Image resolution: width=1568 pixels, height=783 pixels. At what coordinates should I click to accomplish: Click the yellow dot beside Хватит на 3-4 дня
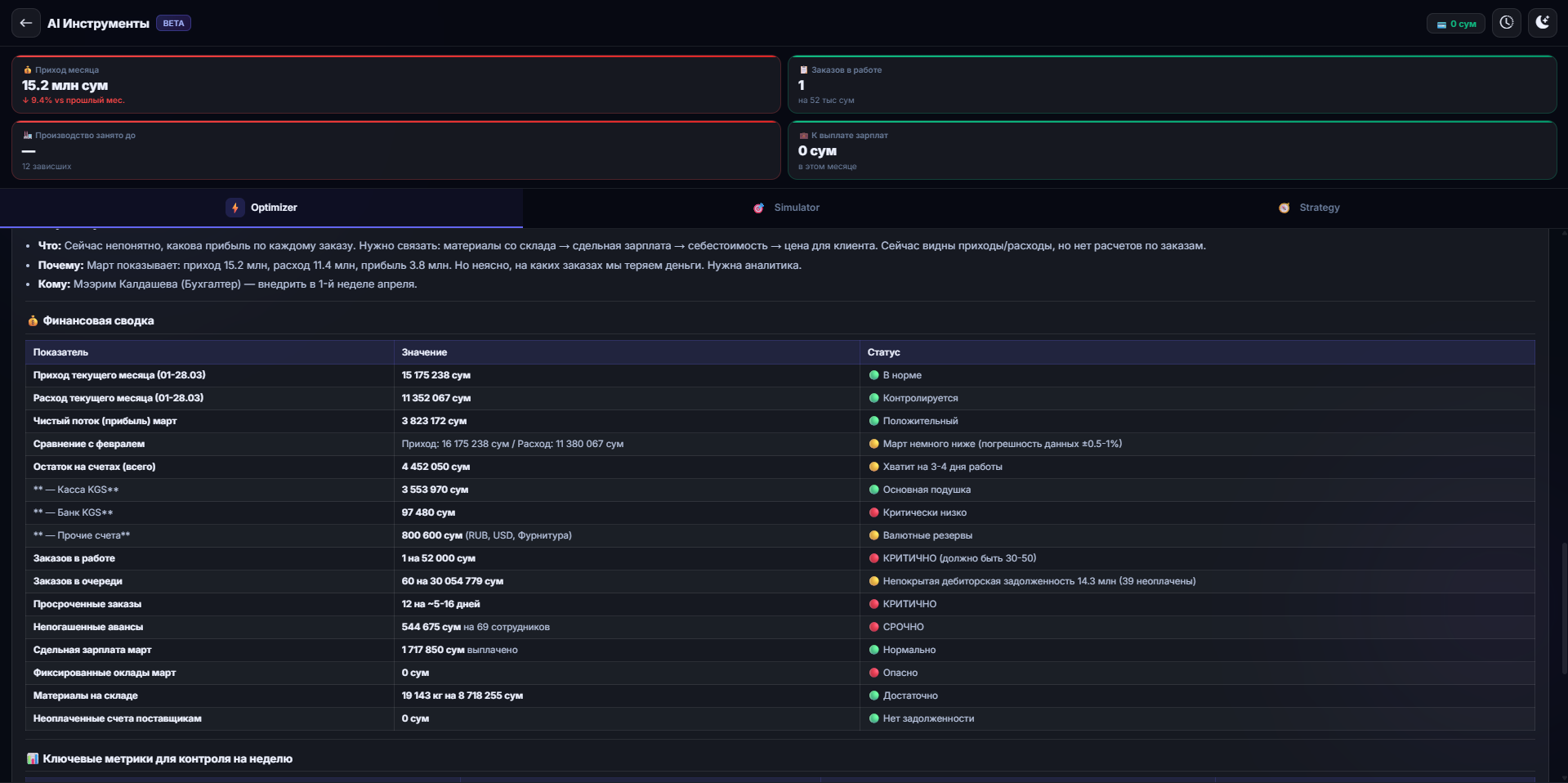873,467
